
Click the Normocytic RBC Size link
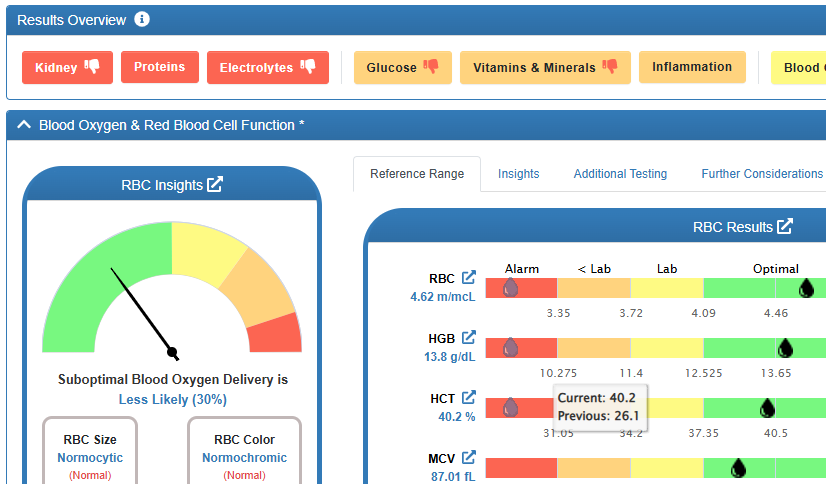90,458
